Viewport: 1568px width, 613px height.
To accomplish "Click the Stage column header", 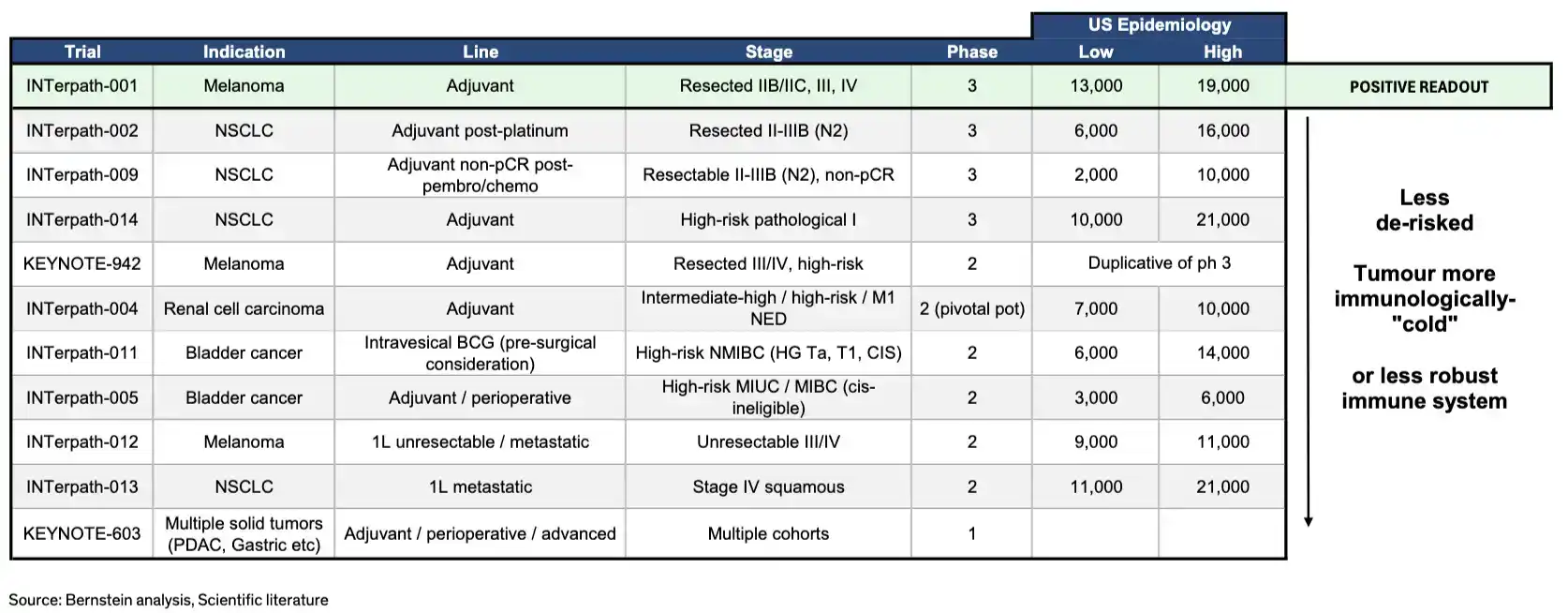I will 768,52.
